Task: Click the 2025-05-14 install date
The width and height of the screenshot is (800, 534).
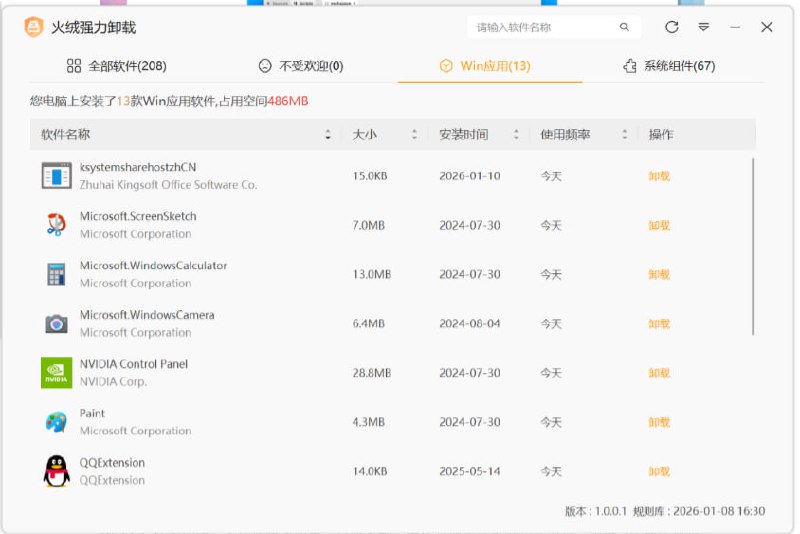Action: click(x=470, y=471)
